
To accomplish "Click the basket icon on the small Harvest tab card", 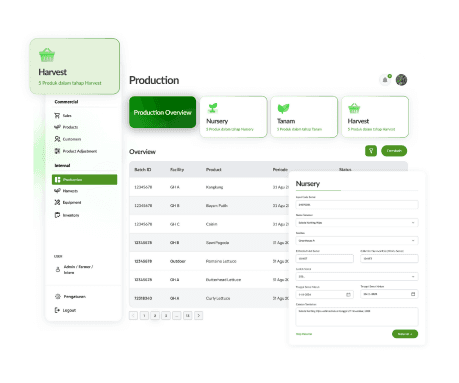I will (354, 108).
